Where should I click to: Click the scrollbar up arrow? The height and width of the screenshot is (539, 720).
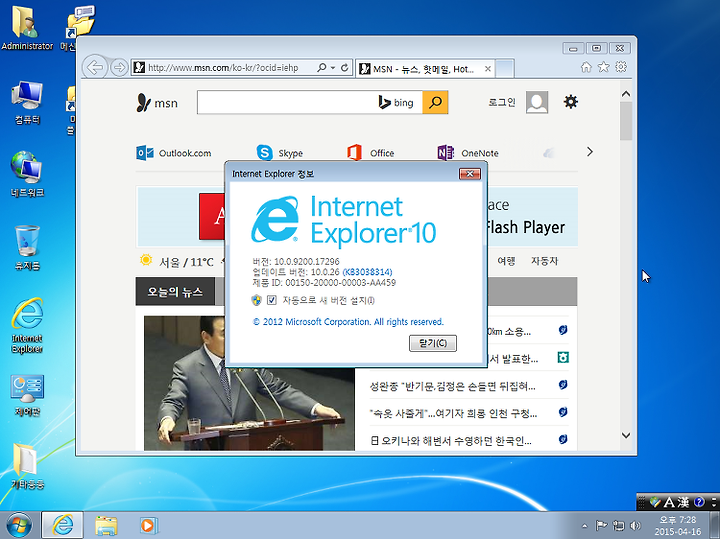click(x=625, y=94)
